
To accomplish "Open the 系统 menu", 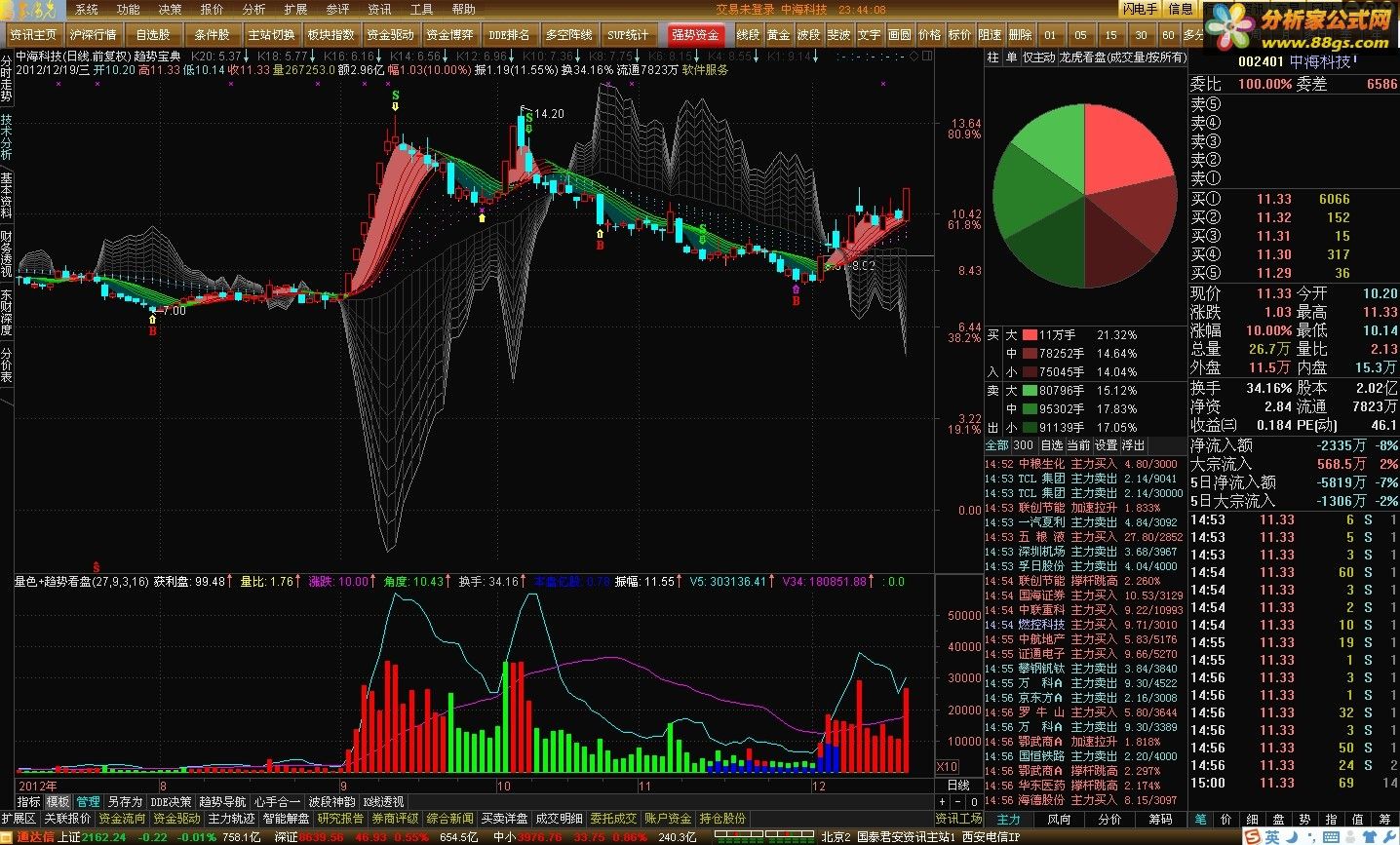I will [87, 9].
